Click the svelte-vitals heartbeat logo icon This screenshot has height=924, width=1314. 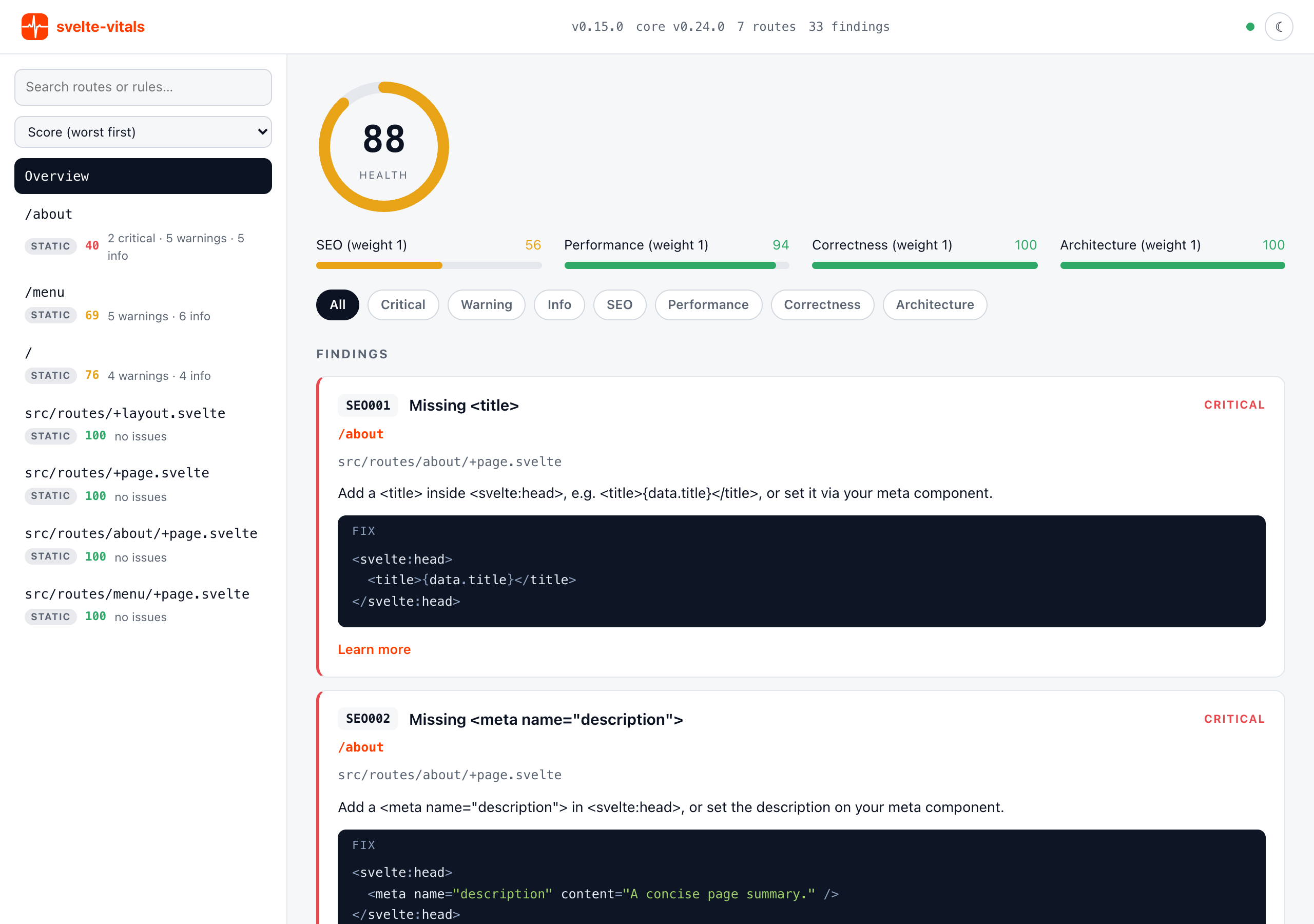point(35,27)
